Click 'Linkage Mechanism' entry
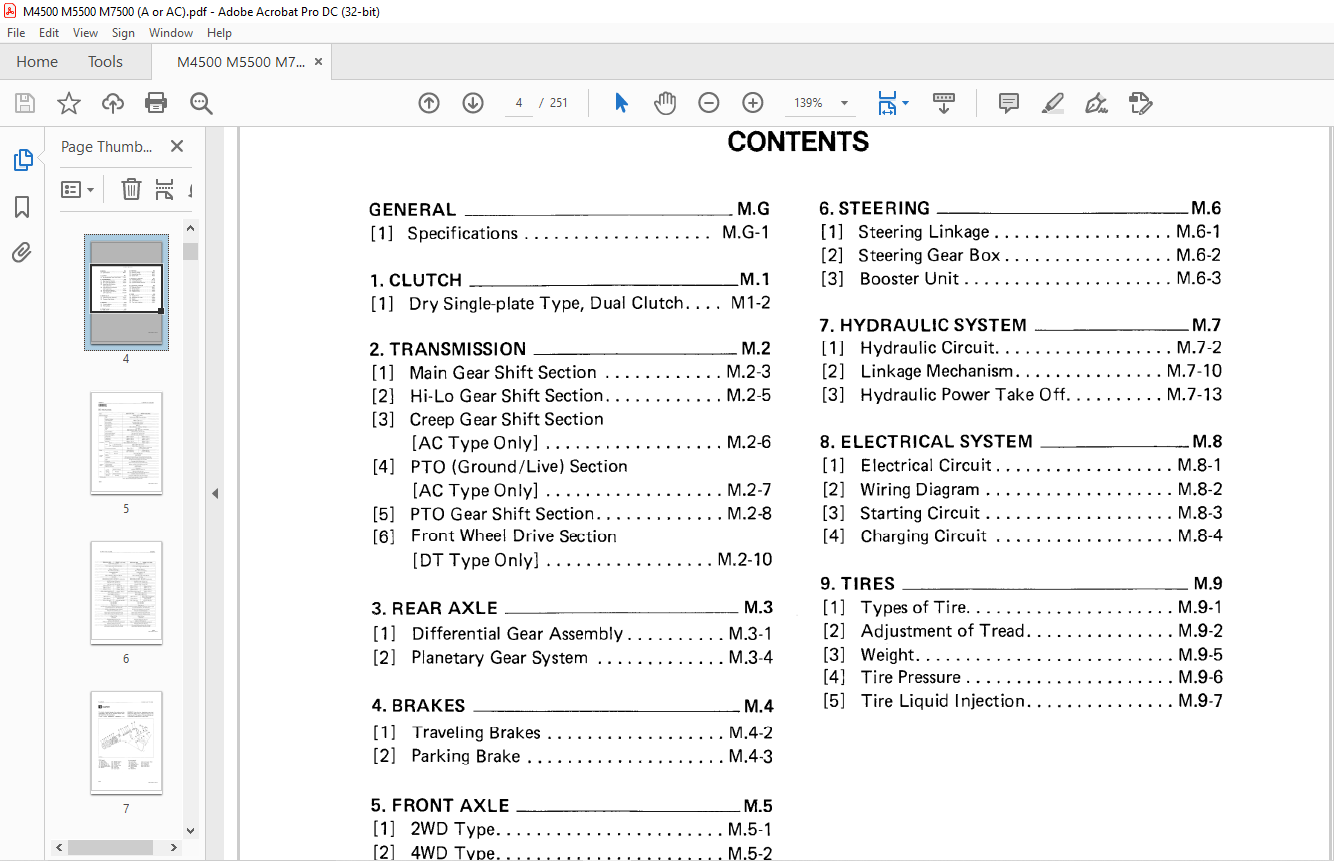 click(937, 371)
